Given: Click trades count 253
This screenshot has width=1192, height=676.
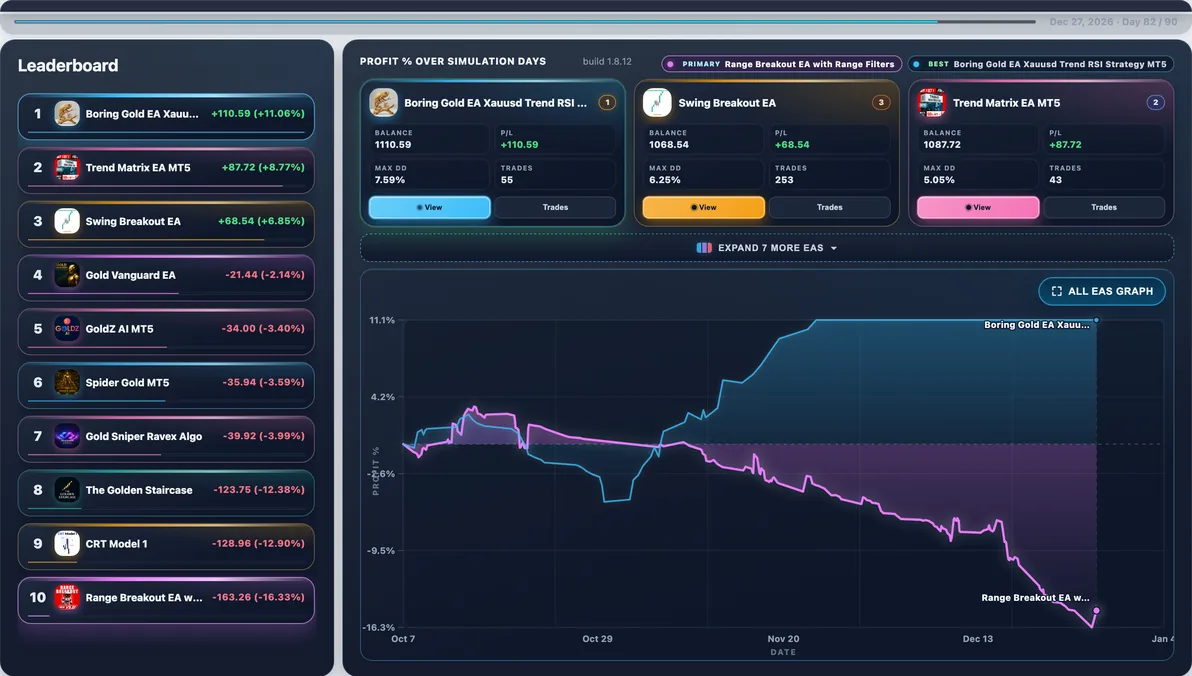Looking at the screenshot, I should (784, 180).
